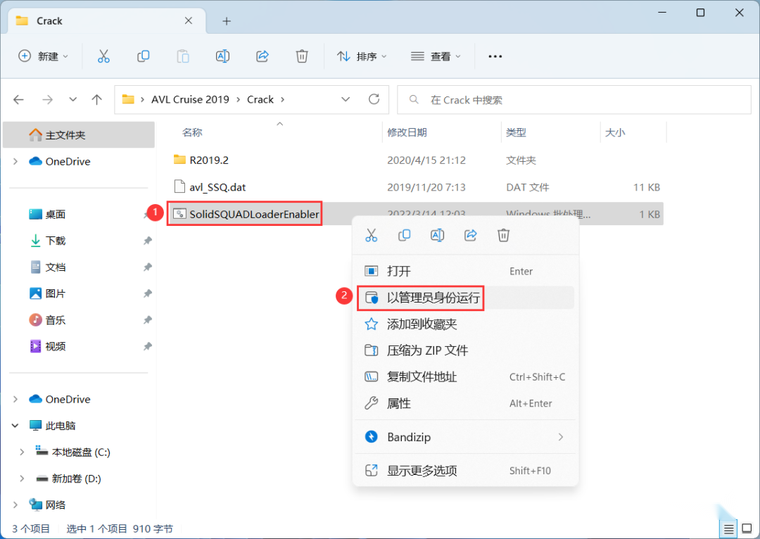Screen dimensions: 760x539
Task: Go forward with the right arrow
Action: (47, 99)
